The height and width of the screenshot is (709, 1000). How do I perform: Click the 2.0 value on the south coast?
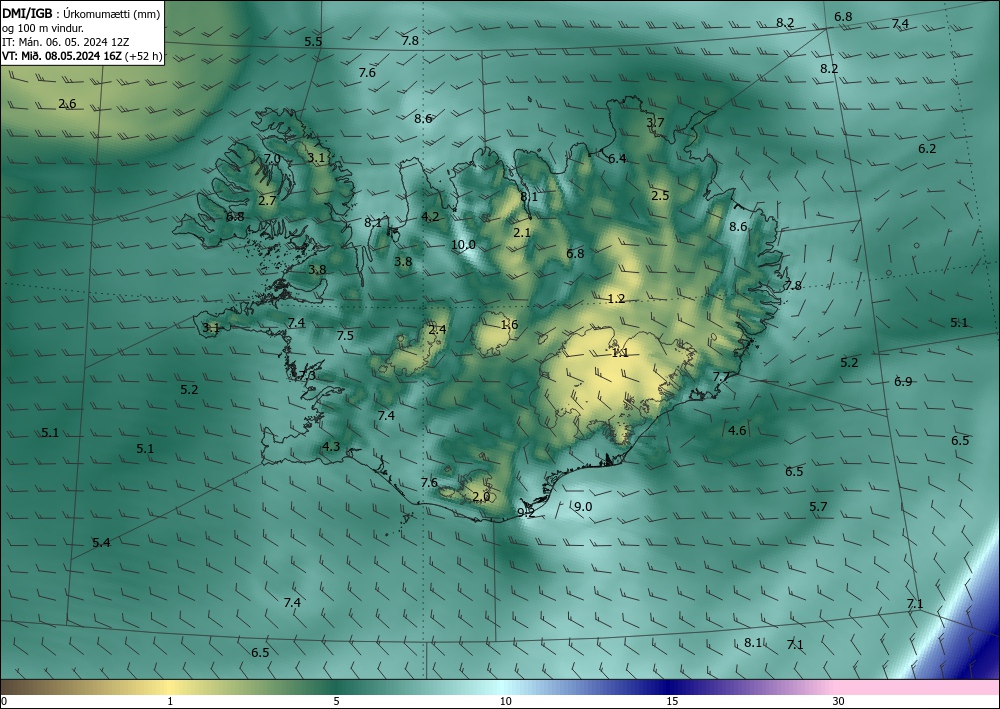[x=481, y=496]
